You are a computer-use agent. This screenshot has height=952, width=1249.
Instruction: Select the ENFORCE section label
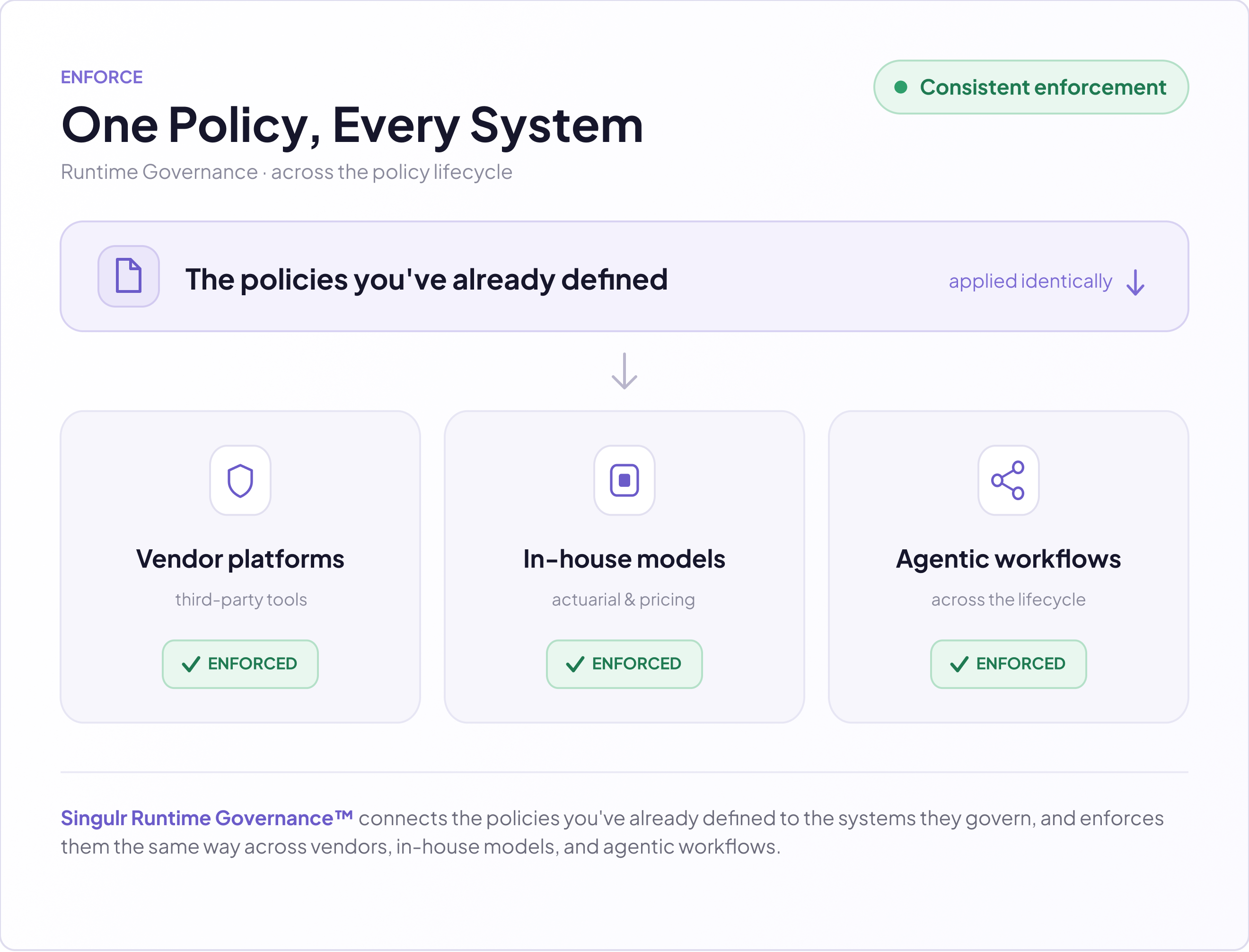pos(102,77)
